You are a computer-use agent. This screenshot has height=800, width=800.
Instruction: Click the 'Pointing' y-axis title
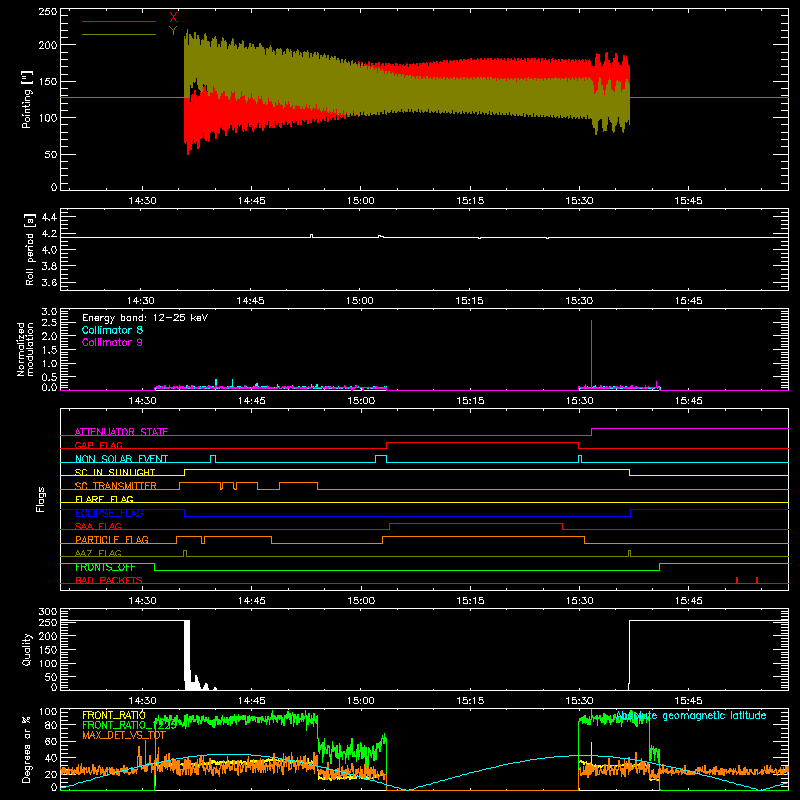[27, 99]
